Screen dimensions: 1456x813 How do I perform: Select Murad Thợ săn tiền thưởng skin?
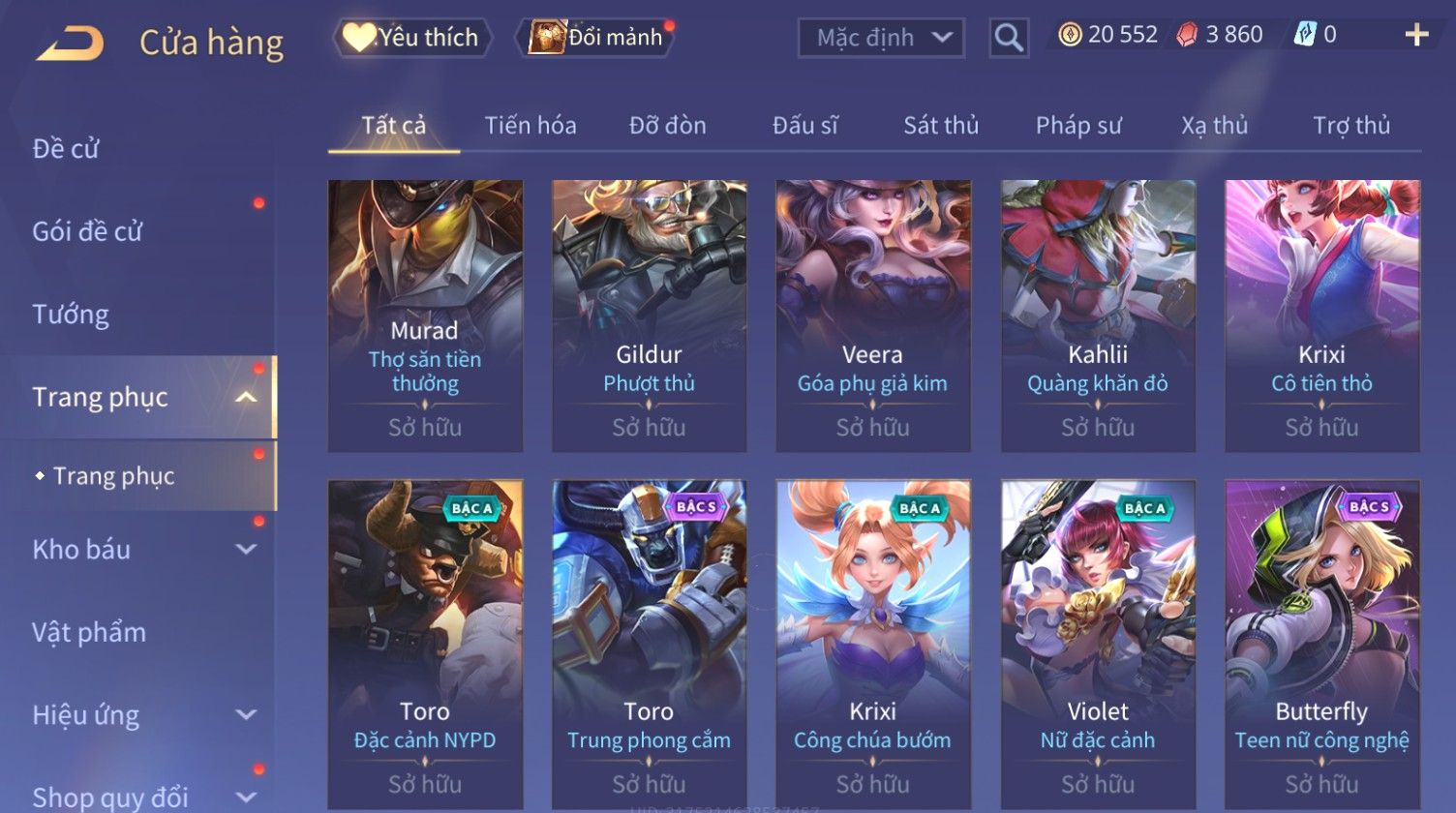point(425,316)
